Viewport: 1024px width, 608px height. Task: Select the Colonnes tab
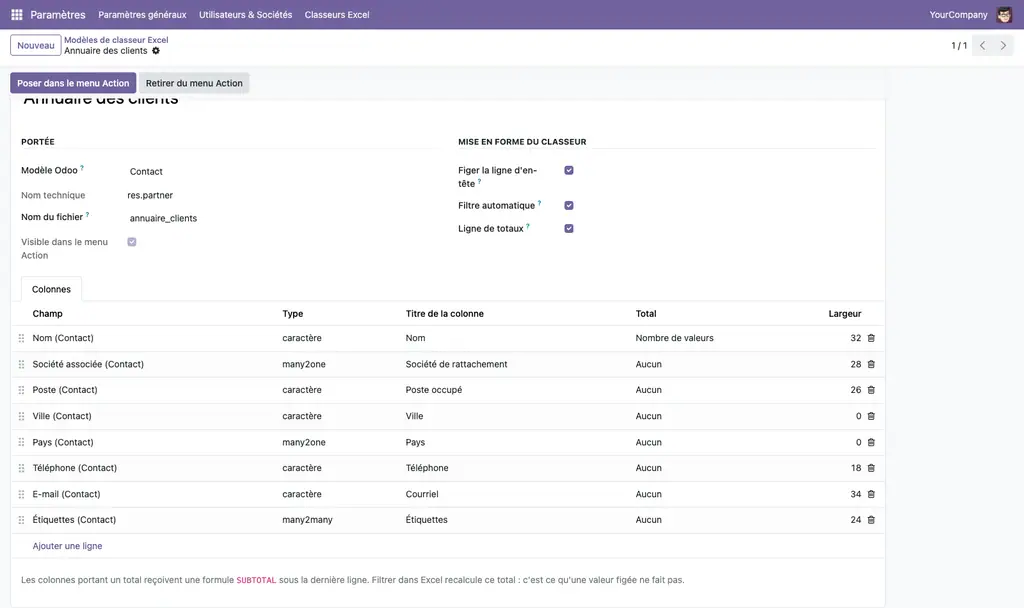coord(52,289)
